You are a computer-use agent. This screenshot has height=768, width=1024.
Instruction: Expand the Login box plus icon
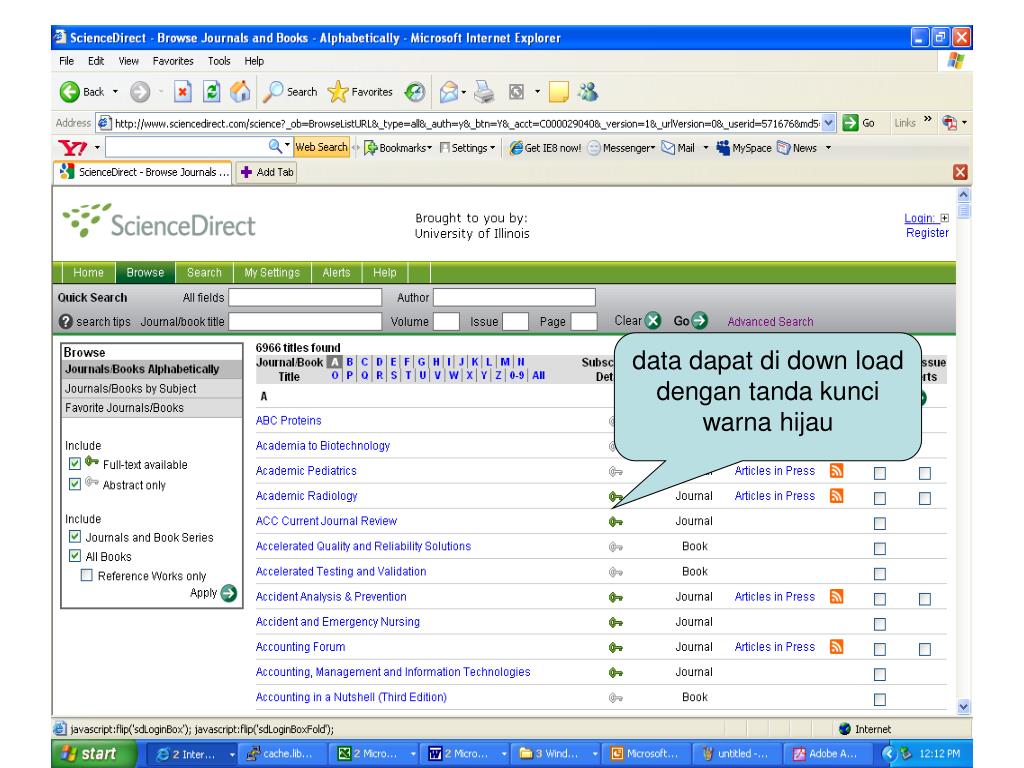click(944, 218)
